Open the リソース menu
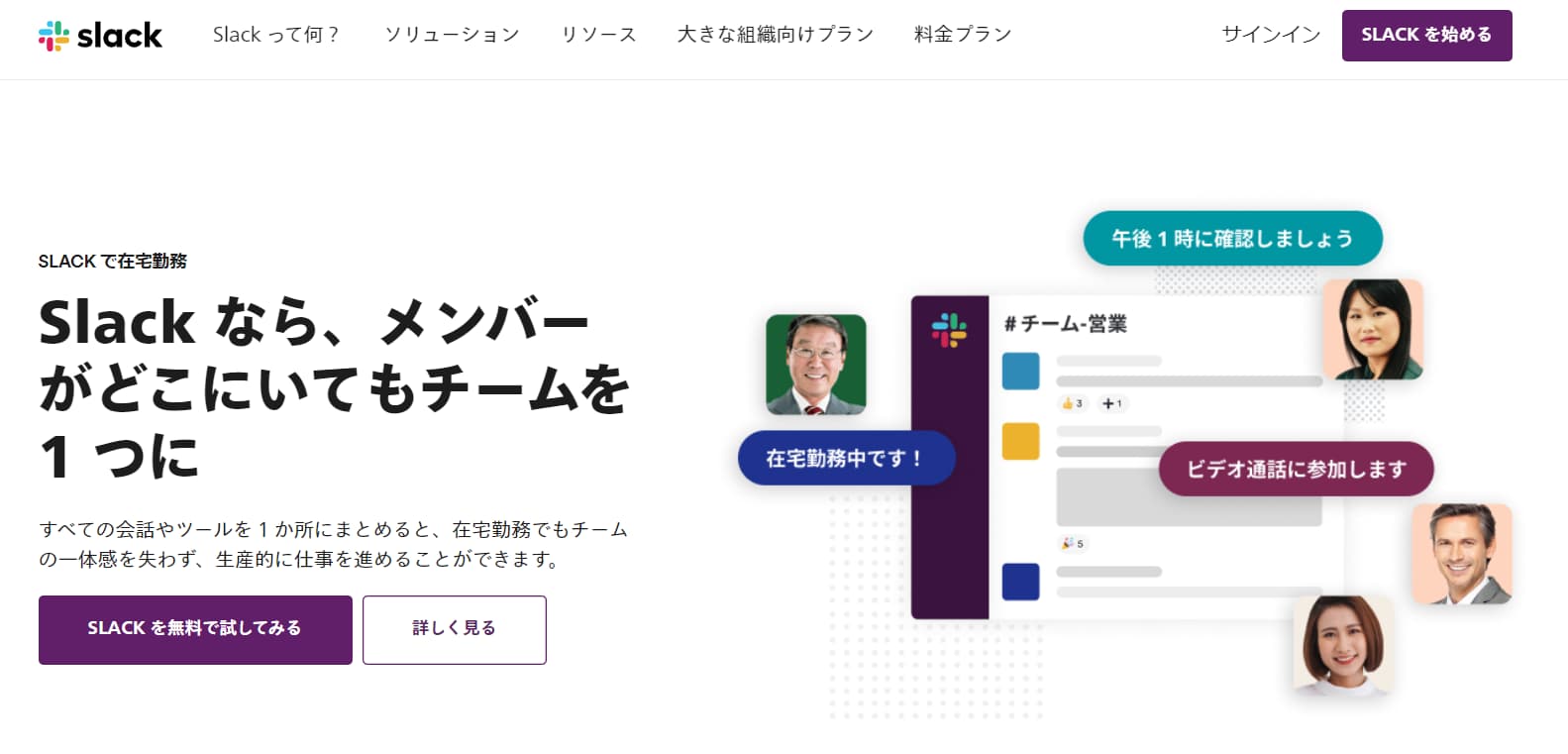The width and height of the screenshot is (1568, 754). pyautogui.click(x=598, y=35)
